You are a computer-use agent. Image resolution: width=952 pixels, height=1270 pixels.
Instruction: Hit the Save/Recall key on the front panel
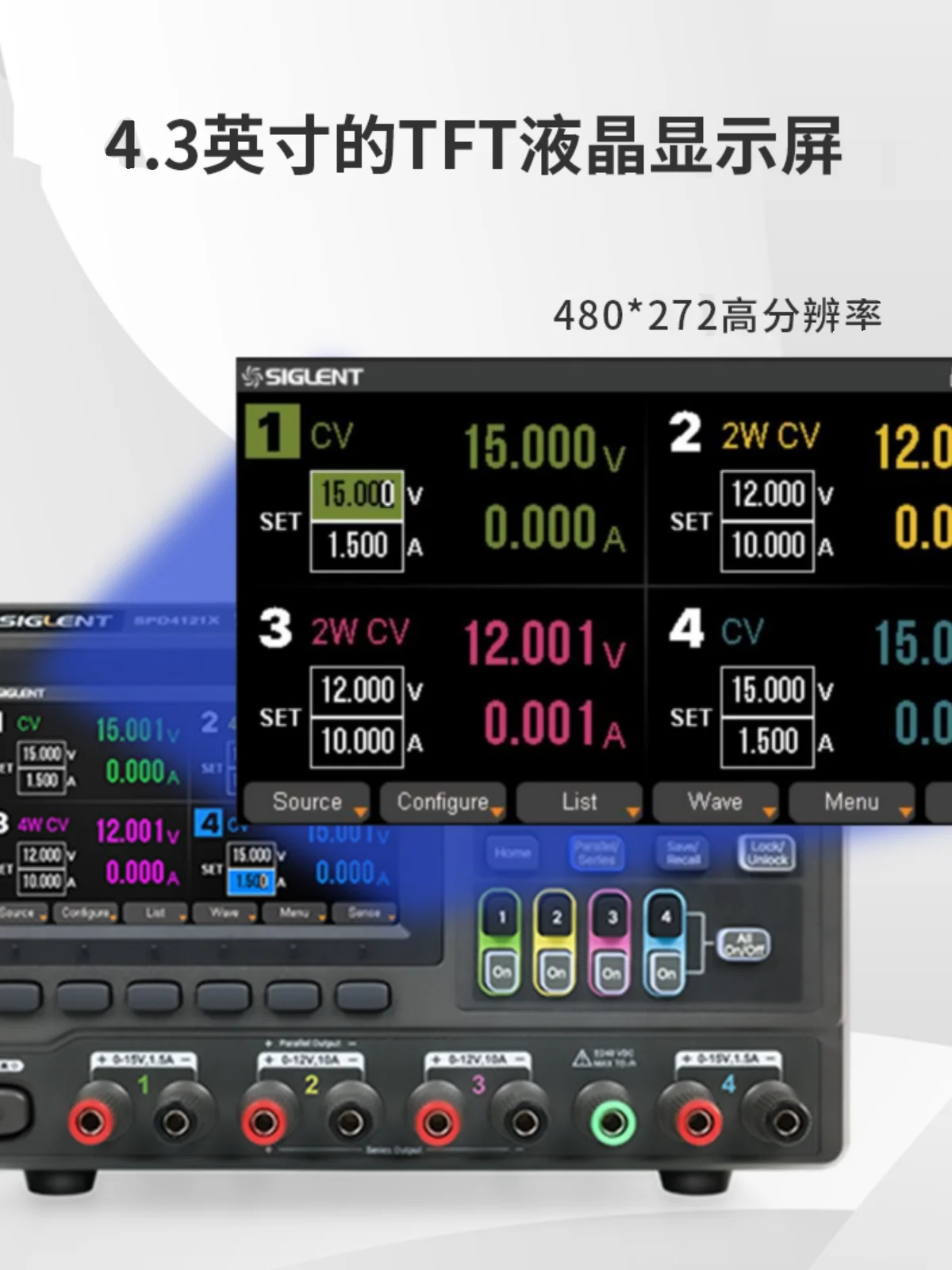click(683, 853)
